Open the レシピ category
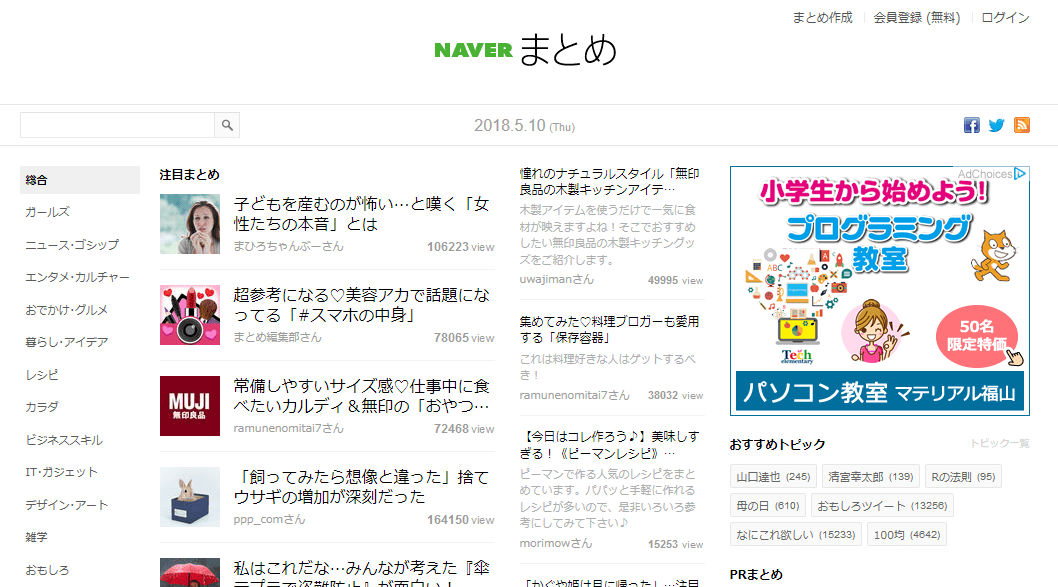The width and height of the screenshot is (1058, 587). pyautogui.click(x=42, y=374)
